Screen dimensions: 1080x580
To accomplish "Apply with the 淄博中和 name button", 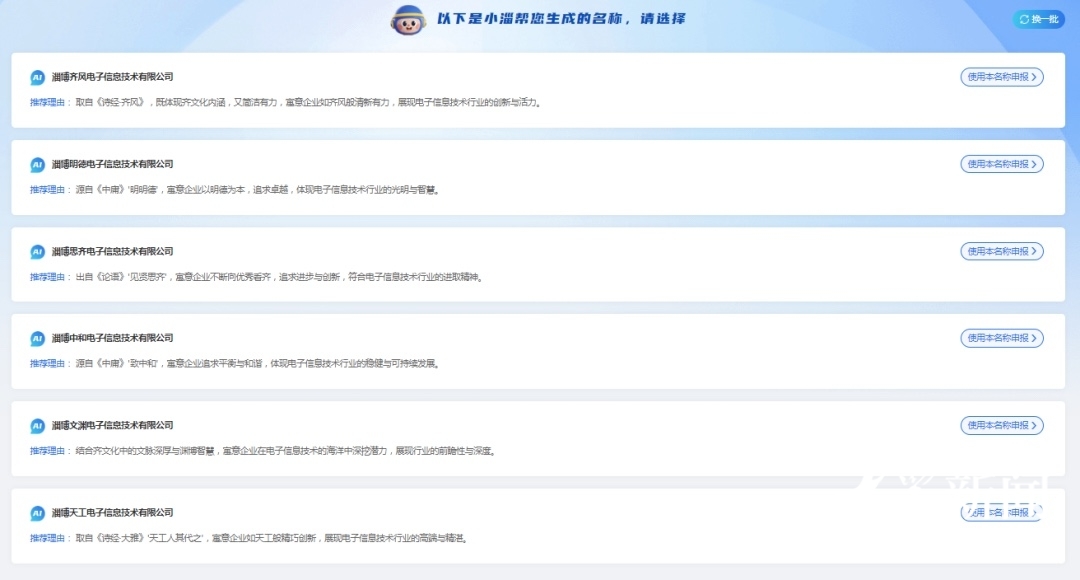I will coord(1001,338).
